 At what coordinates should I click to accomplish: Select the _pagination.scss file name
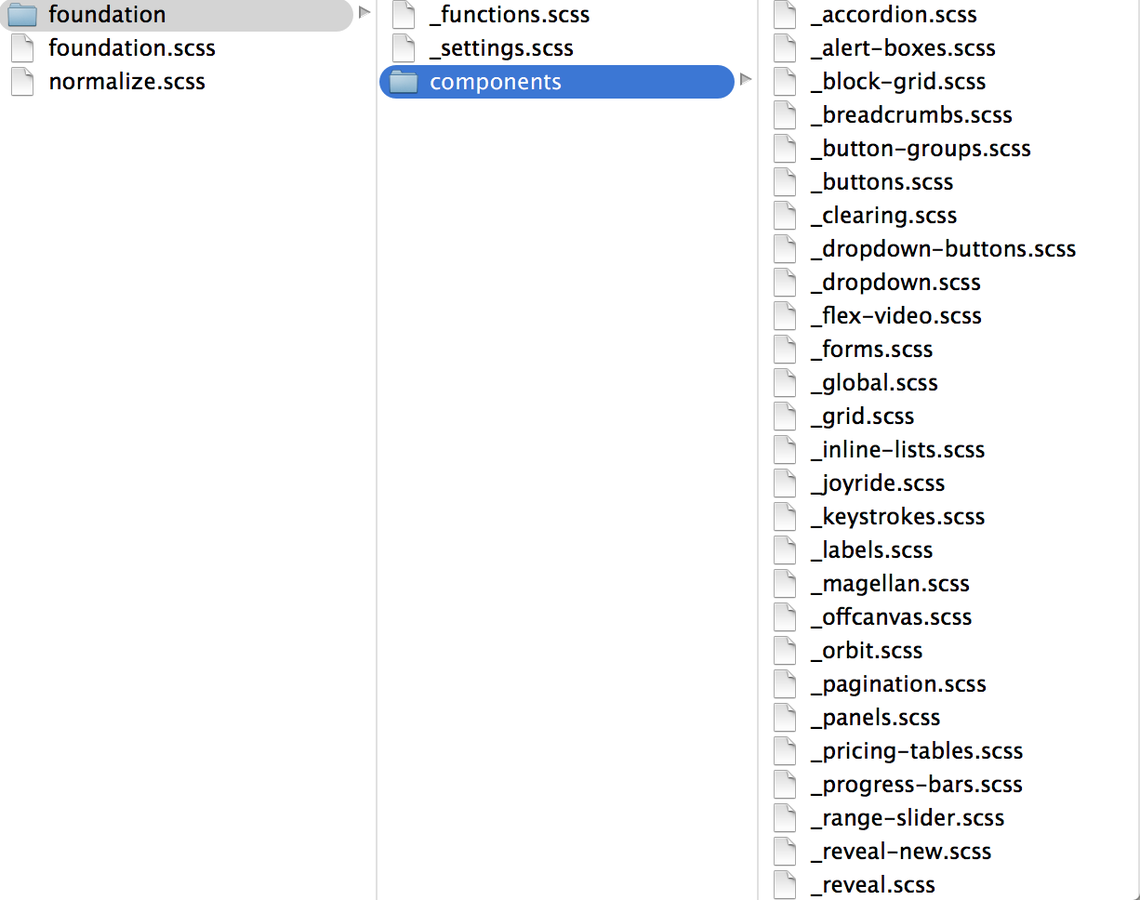tap(899, 683)
